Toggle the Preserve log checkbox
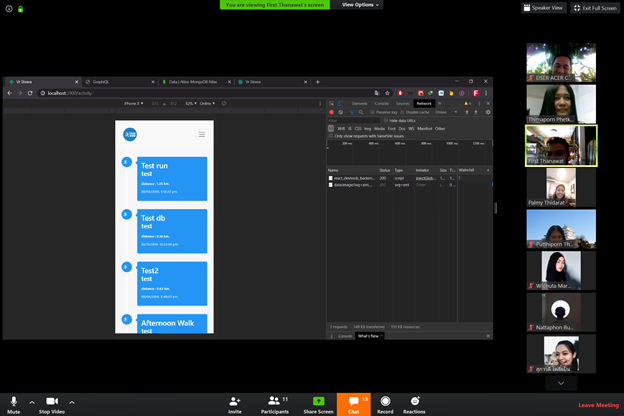The height and width of the screenshot is (416, 624). tap(372, 112)
